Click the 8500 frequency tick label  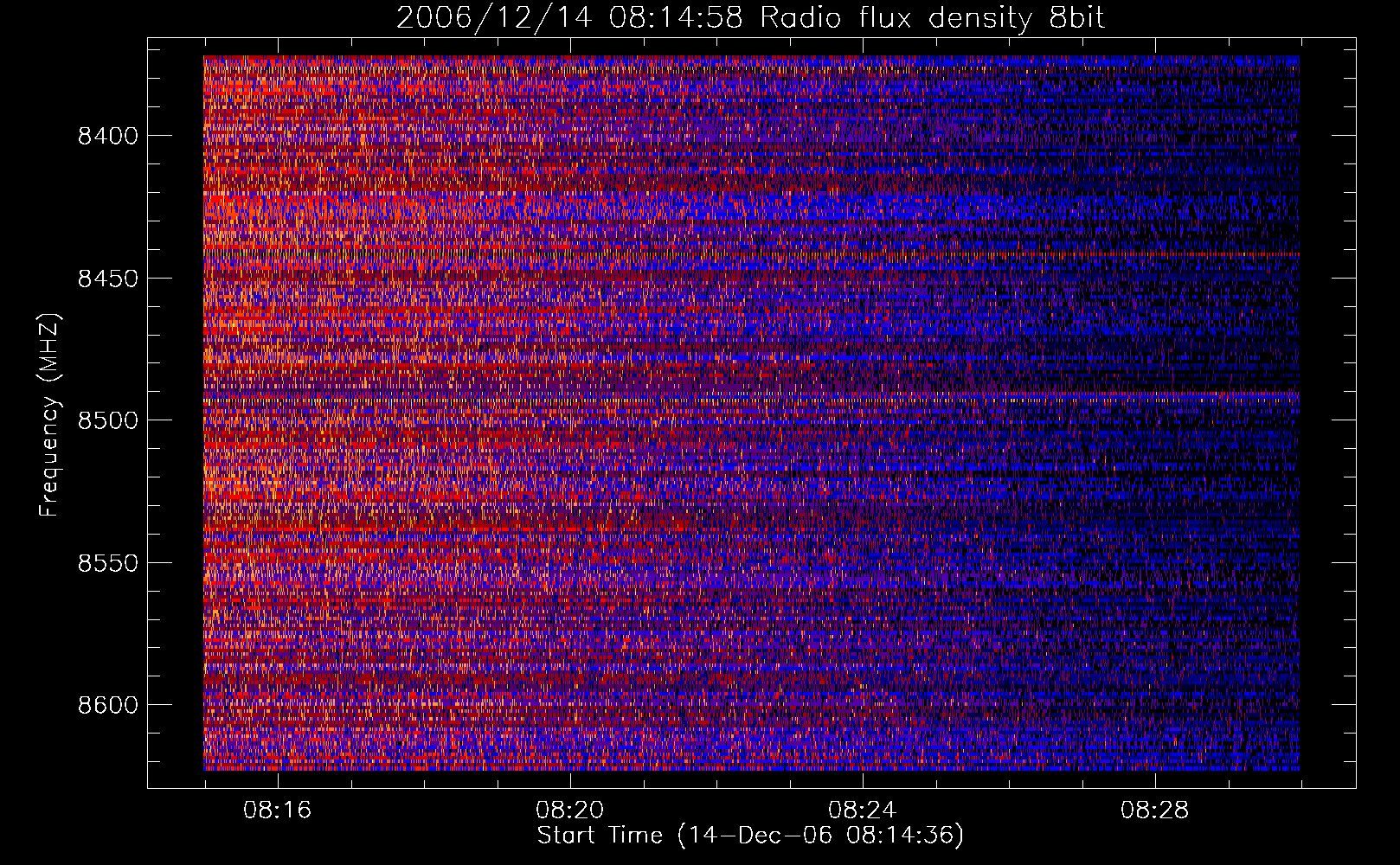tap(108, 420)
